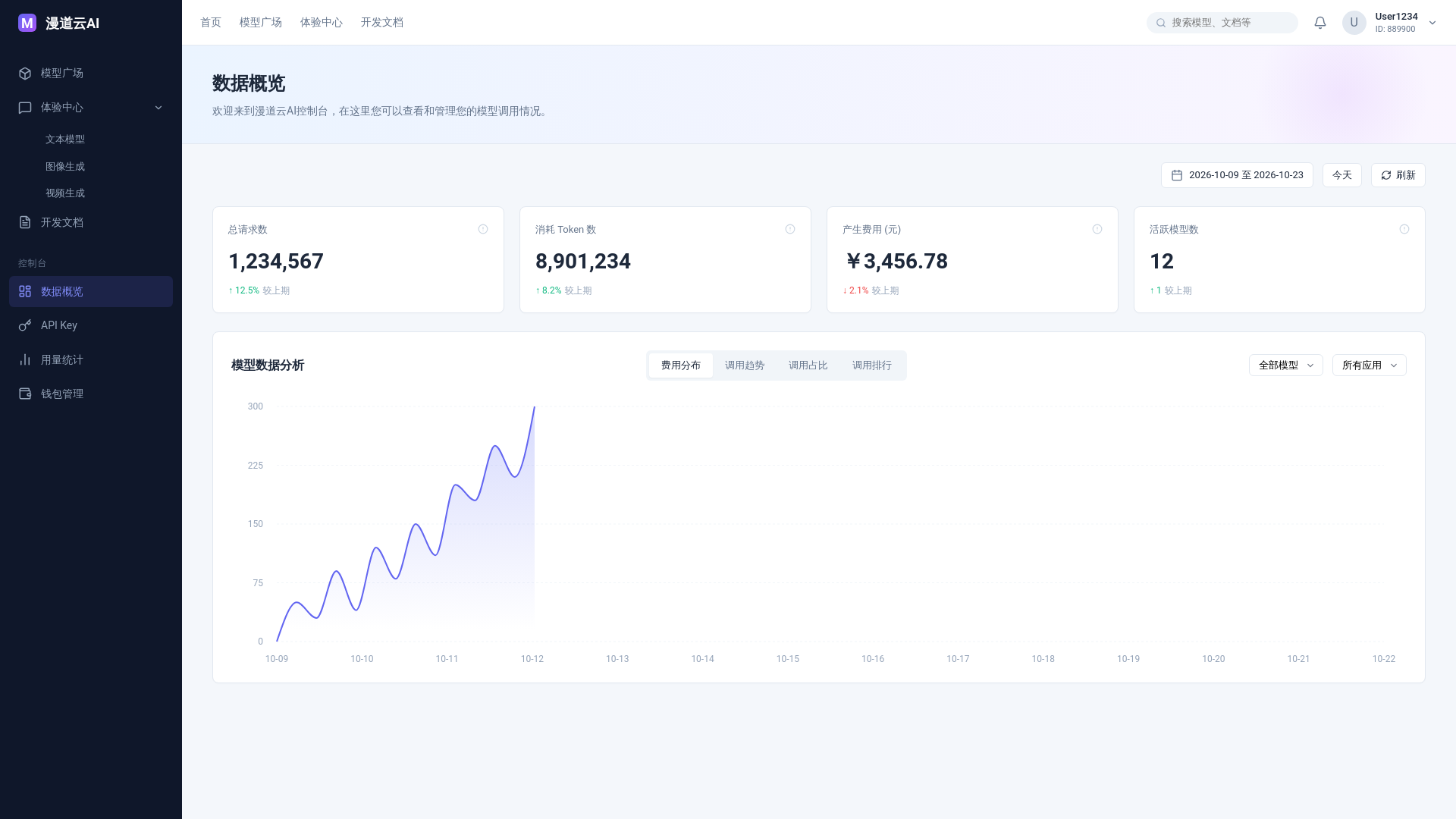
Task: Collapse the 体验中心 sidebar chevron
Action: [158, 108]
